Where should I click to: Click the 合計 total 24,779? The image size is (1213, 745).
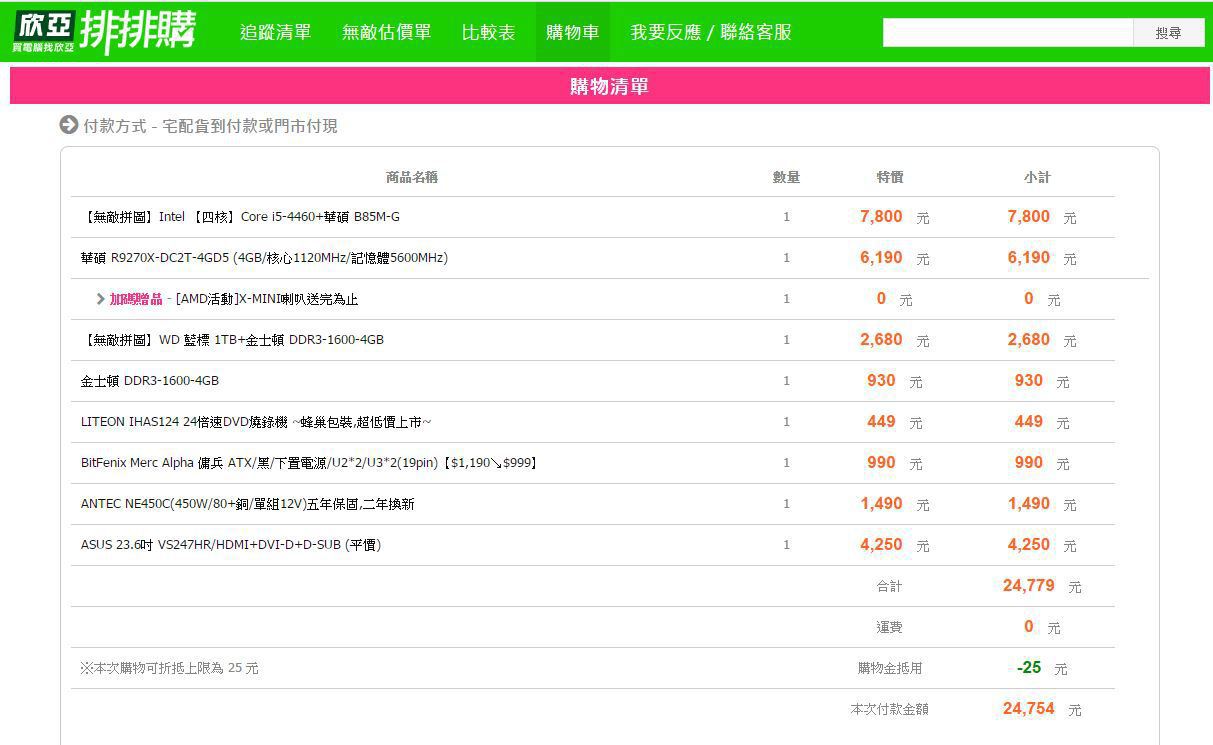[x=1029, y=586]
